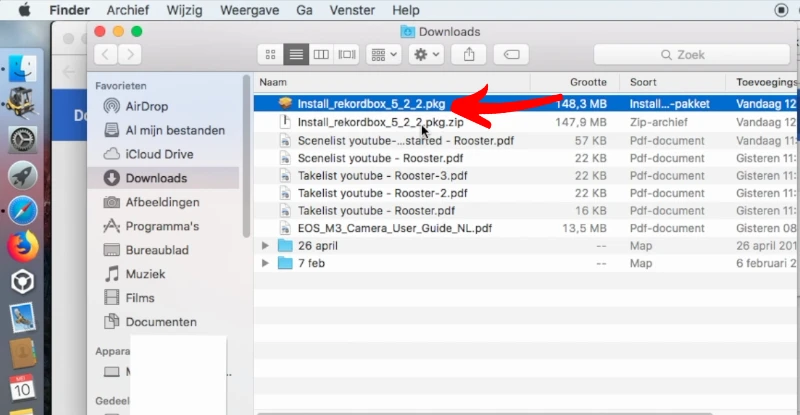The height and width of the screenshot is (415, 800).
Task: Click the record status icon in menu bar
Action: tap(781, 10)
